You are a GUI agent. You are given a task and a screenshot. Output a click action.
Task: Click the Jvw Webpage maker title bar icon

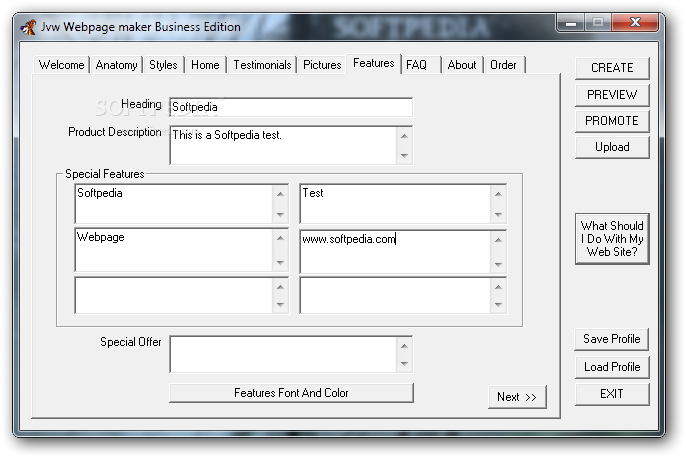click(28, 27)
